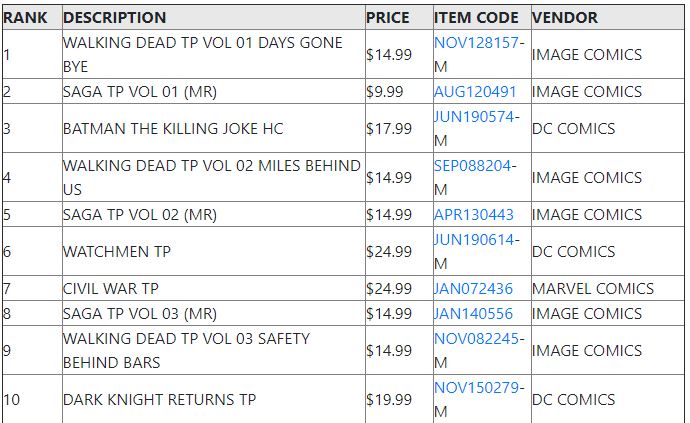Click the $19.99 price cell
The width and height of the screenshot is (690, 423).
[399, 400]
